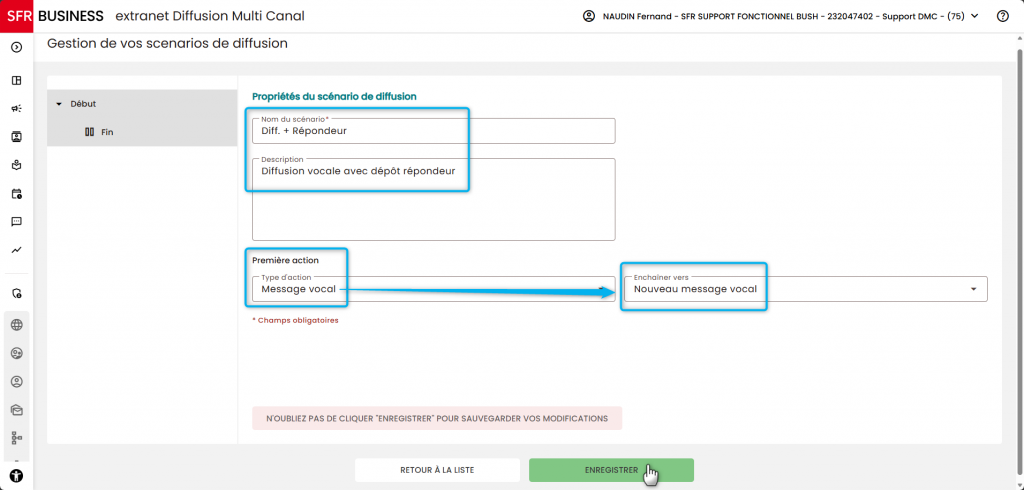Click the RETOUR À LA LISTE button
Image resolution: width=1024 pixels, height=490 pixels.
pyautogui.click(x=438, y=470)
